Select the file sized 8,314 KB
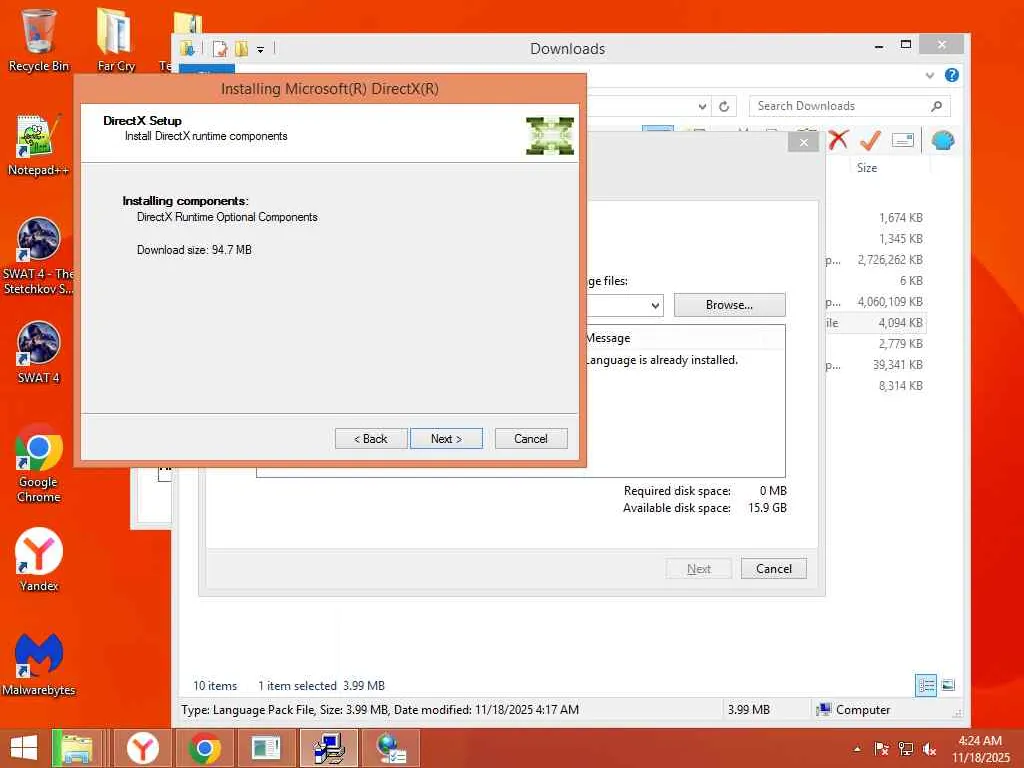This screenshot has width=1024, height=768. coord(875,385)
